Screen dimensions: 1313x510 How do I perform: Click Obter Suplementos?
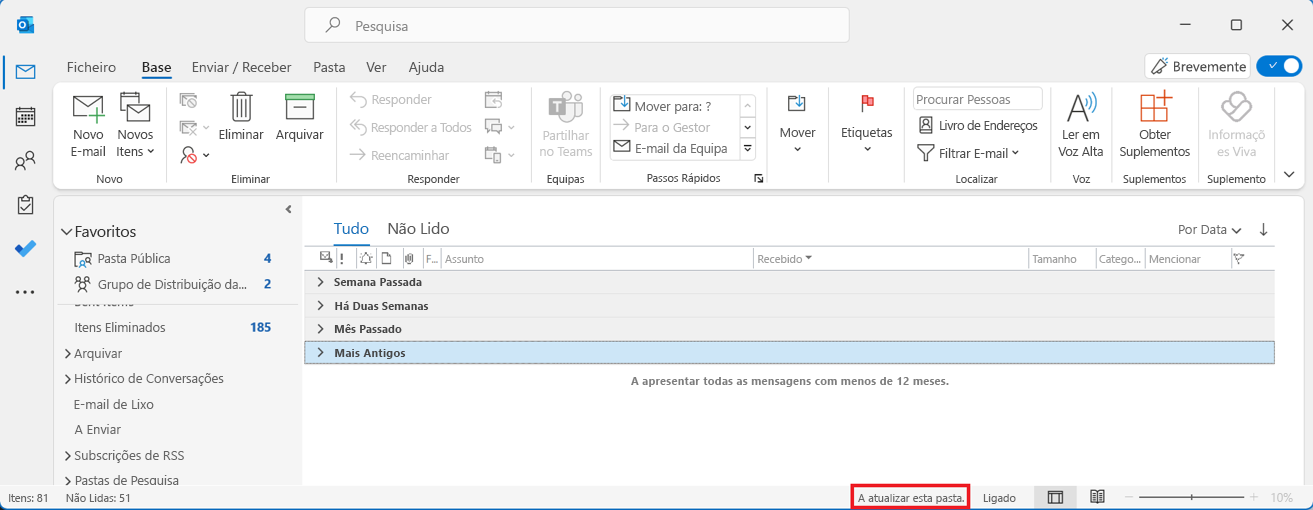click(1155, 126)
